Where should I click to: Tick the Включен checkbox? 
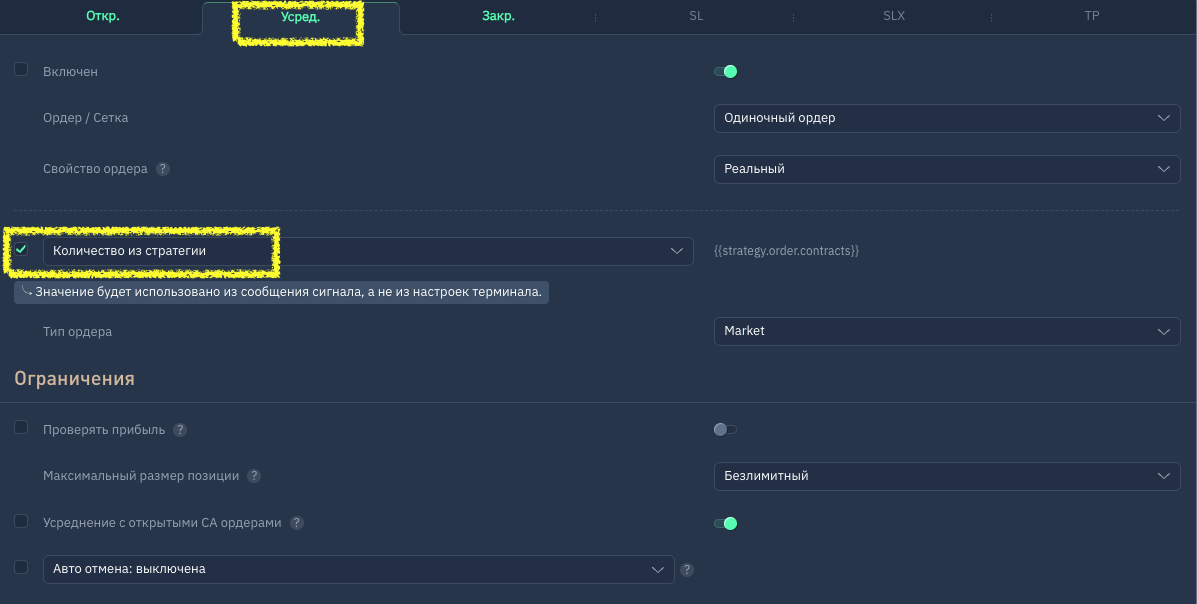pos(21,70)
